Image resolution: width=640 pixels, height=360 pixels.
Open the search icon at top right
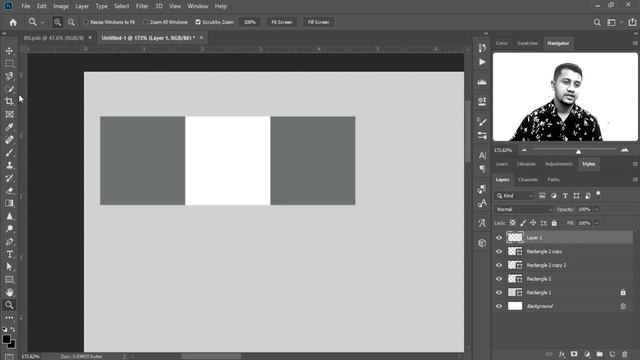point(597,22)
